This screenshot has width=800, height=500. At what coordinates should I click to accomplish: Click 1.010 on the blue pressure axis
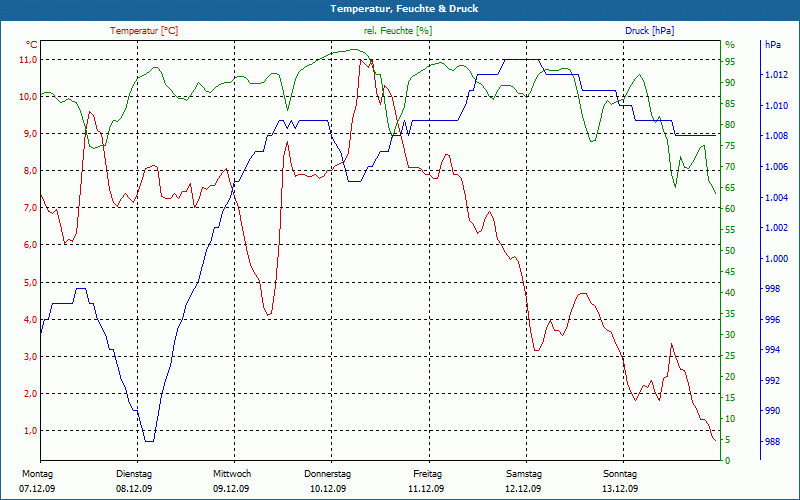click(x=777, y=106)
